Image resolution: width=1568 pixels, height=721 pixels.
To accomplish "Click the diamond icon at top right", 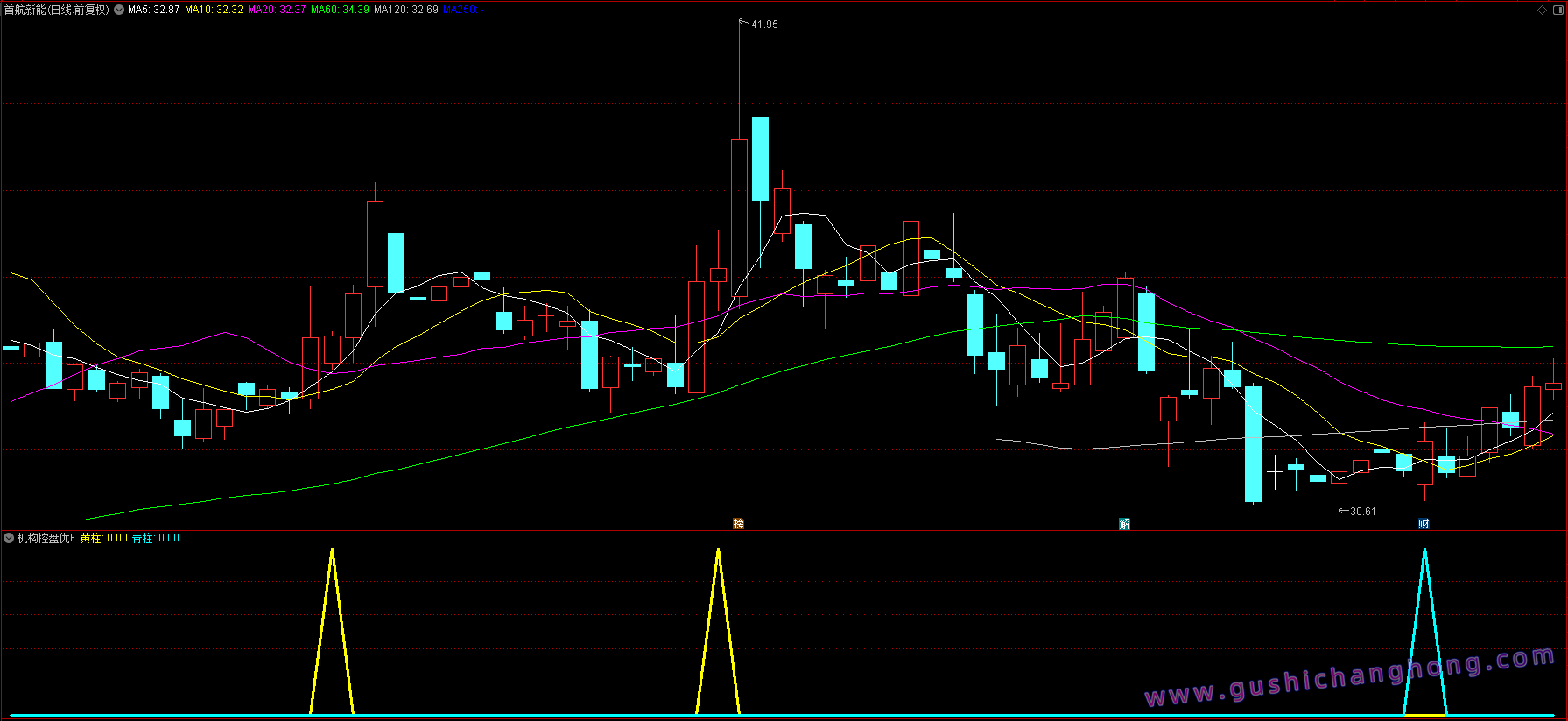I will 1542,10.
